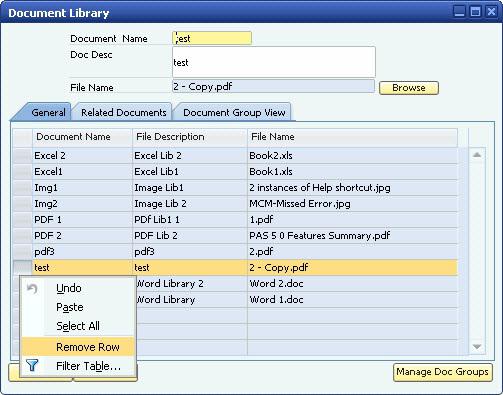Click 2 - Copy.pdf in highlighted row
This screenshot has width=503, height=395.
352,267
